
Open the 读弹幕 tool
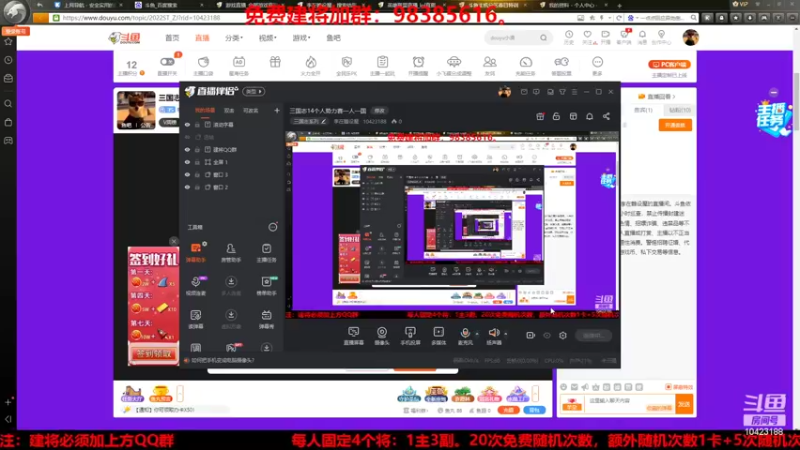pyautogui.click(x=196, y=319)
